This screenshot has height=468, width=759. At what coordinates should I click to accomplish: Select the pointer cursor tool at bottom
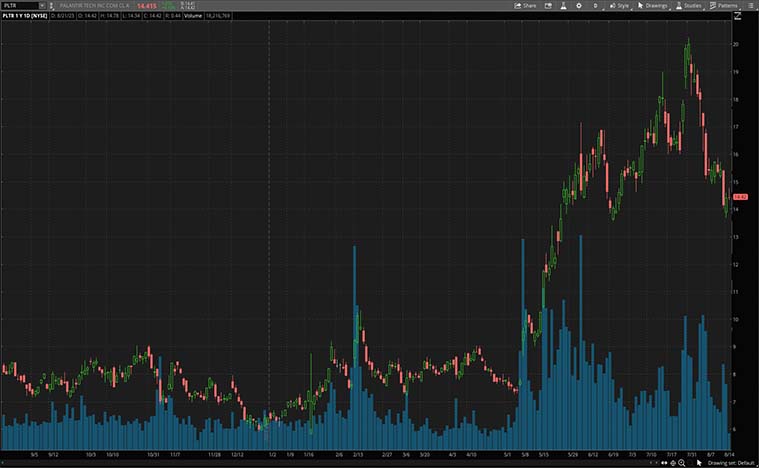click(699, 463)
